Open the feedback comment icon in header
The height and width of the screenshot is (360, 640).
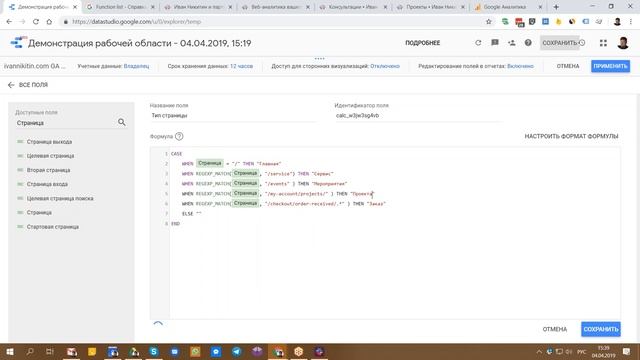point(495,42)
